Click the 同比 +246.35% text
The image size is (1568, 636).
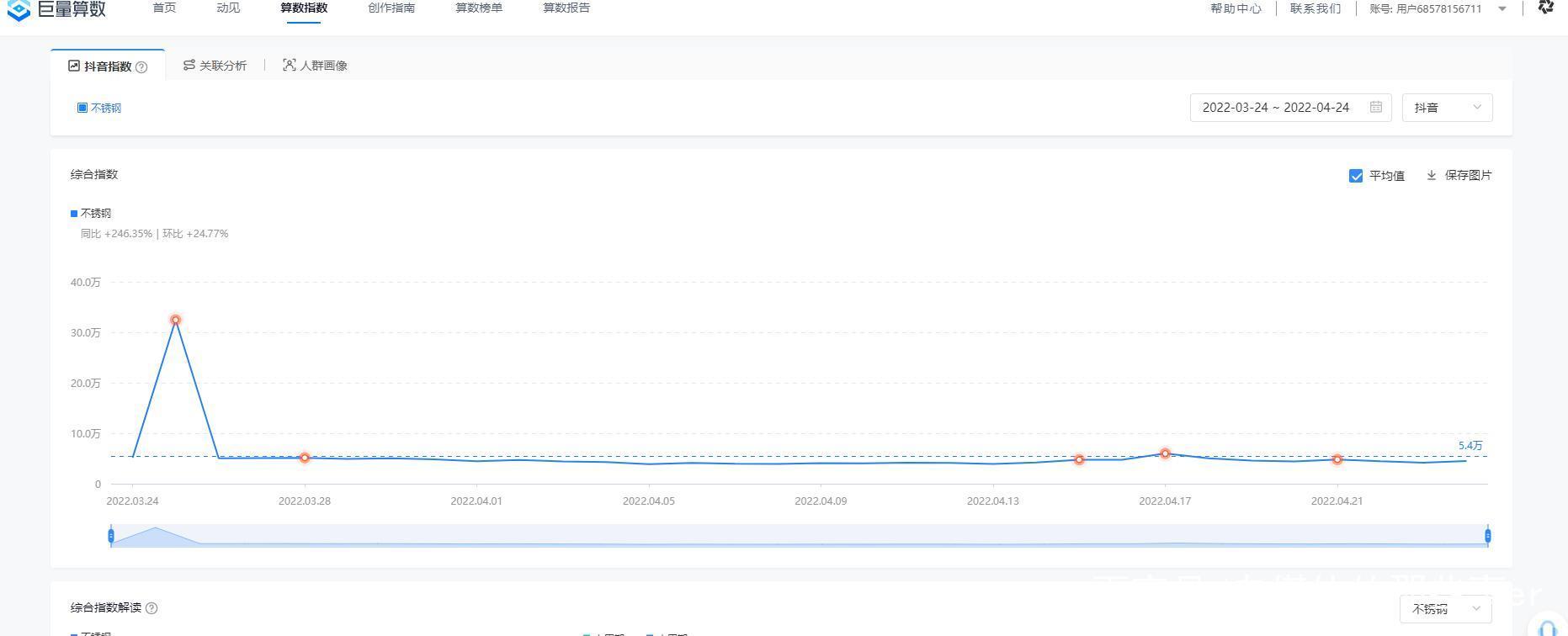click(116, 234)
